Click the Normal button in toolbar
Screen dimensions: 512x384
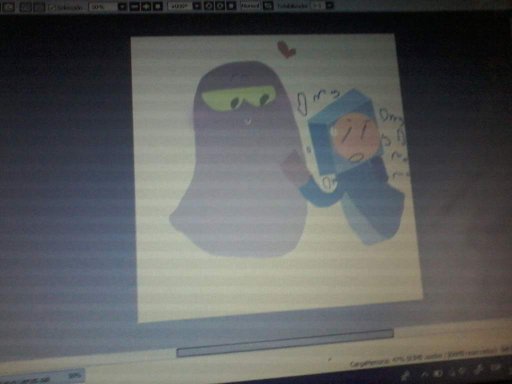(251, 6)
